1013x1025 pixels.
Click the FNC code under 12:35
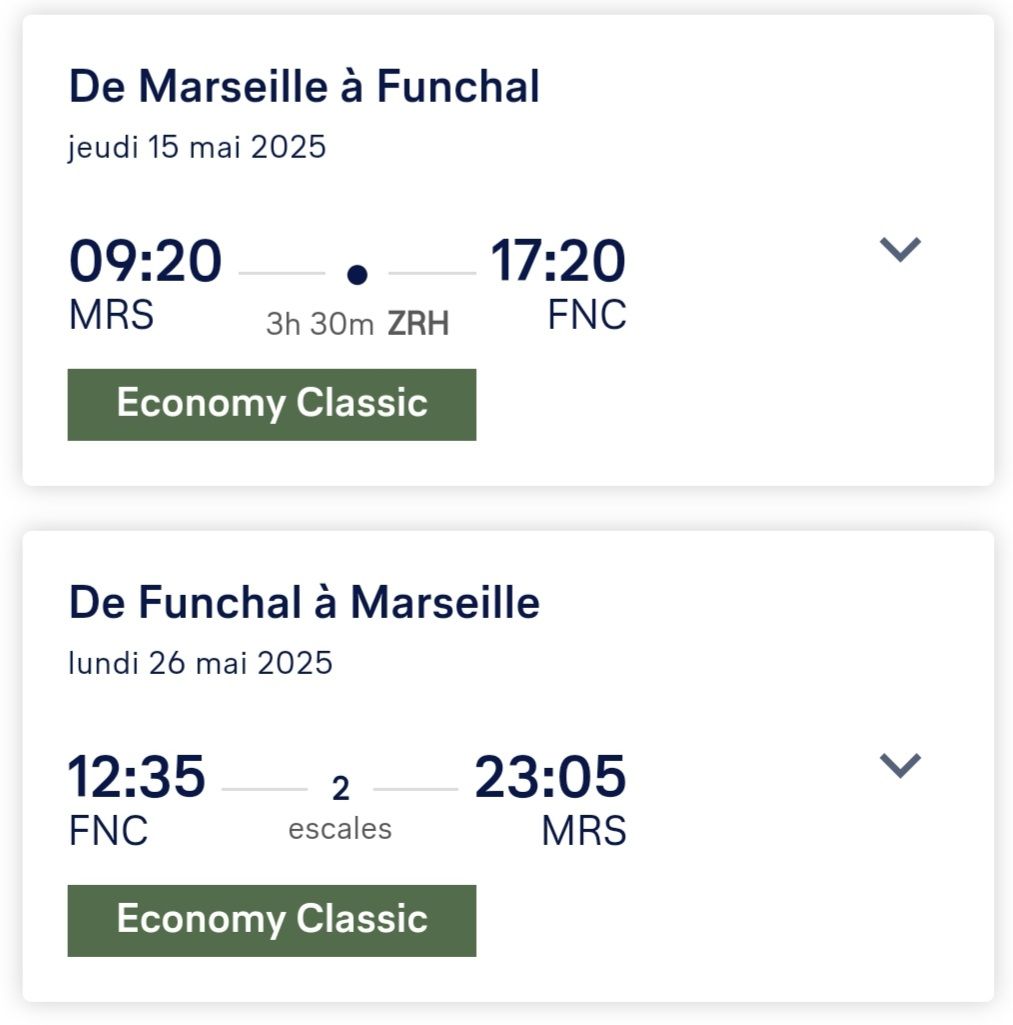108,831
